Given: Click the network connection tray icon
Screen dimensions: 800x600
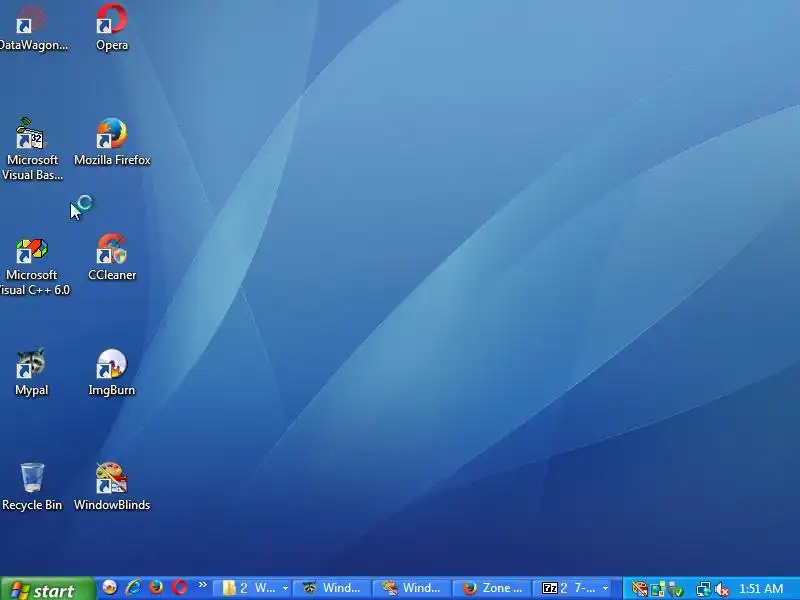Looking at the screenshot, I should coord(704,589).
